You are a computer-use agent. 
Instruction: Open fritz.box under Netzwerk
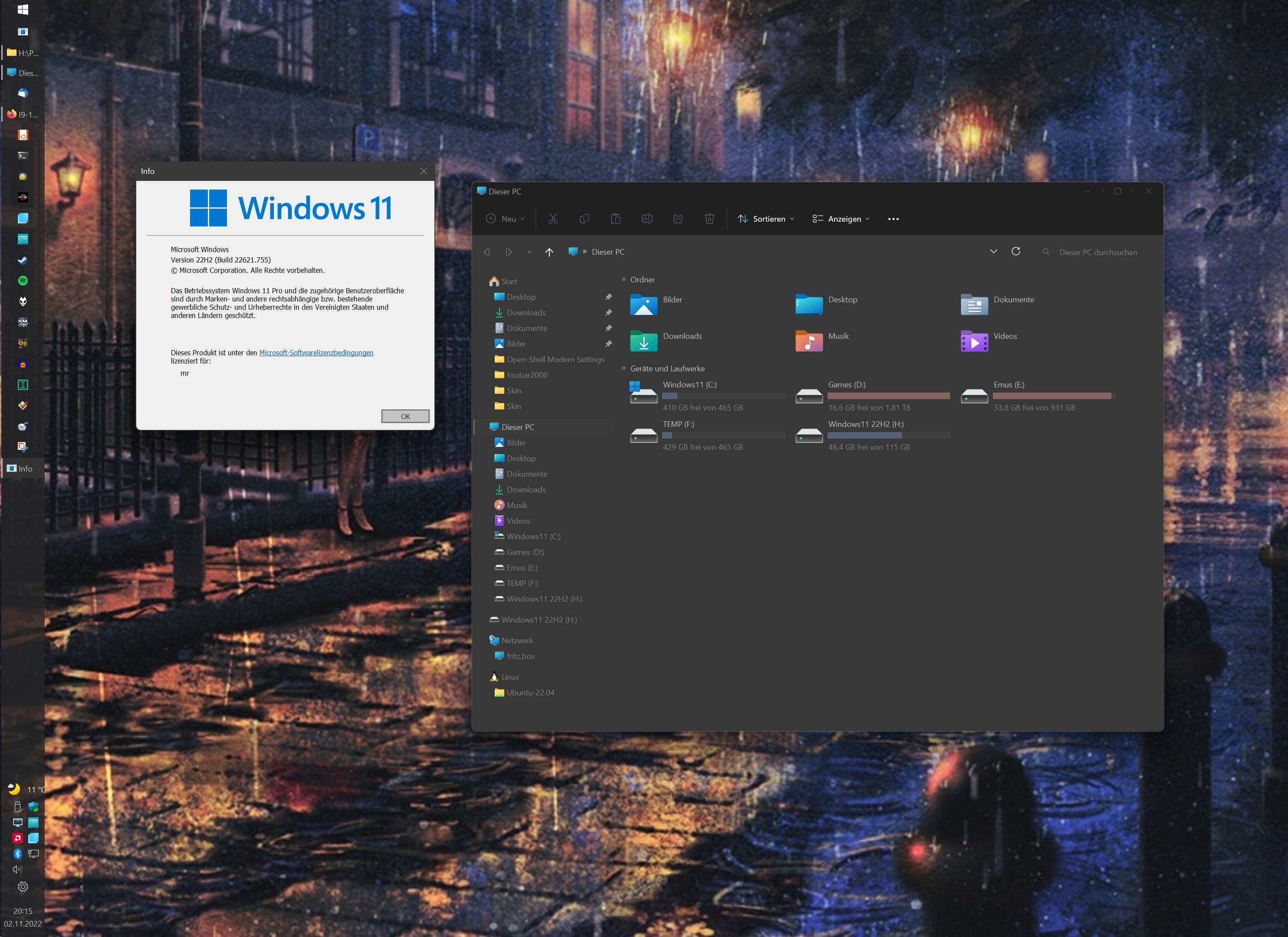515,656
